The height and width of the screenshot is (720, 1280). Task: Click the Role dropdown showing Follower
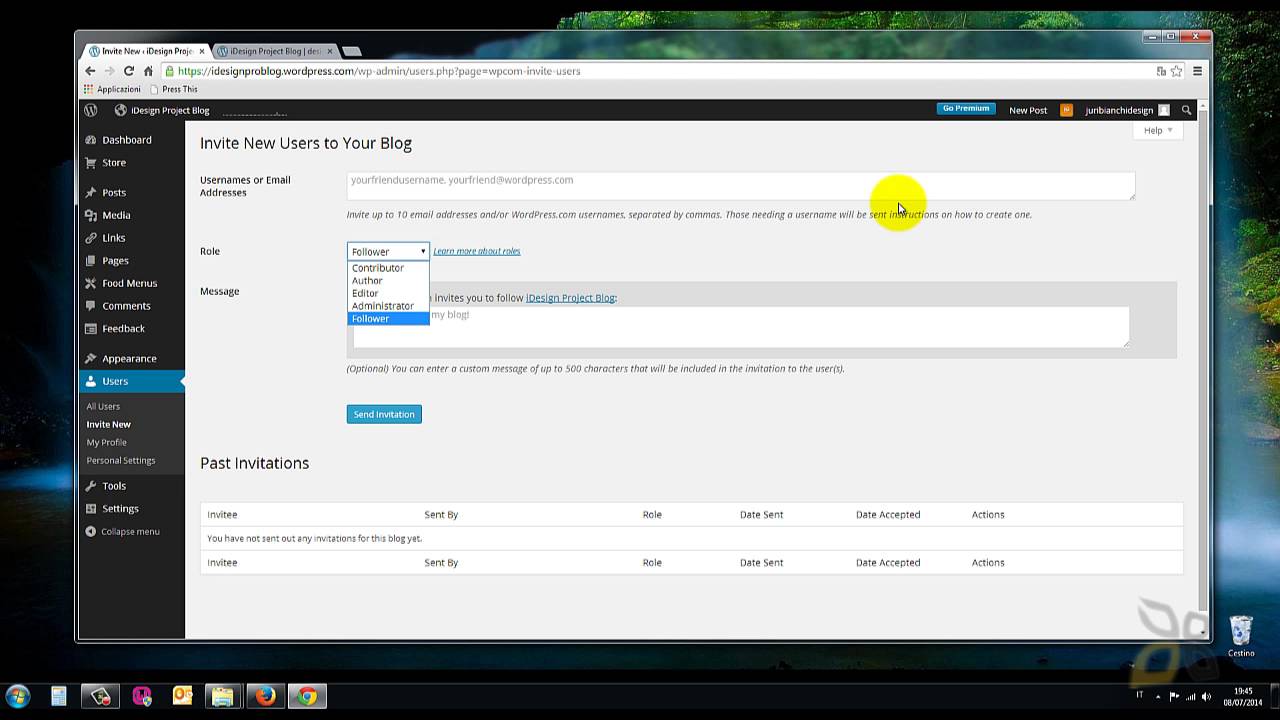pyautogui.click(x=388, y=251)
